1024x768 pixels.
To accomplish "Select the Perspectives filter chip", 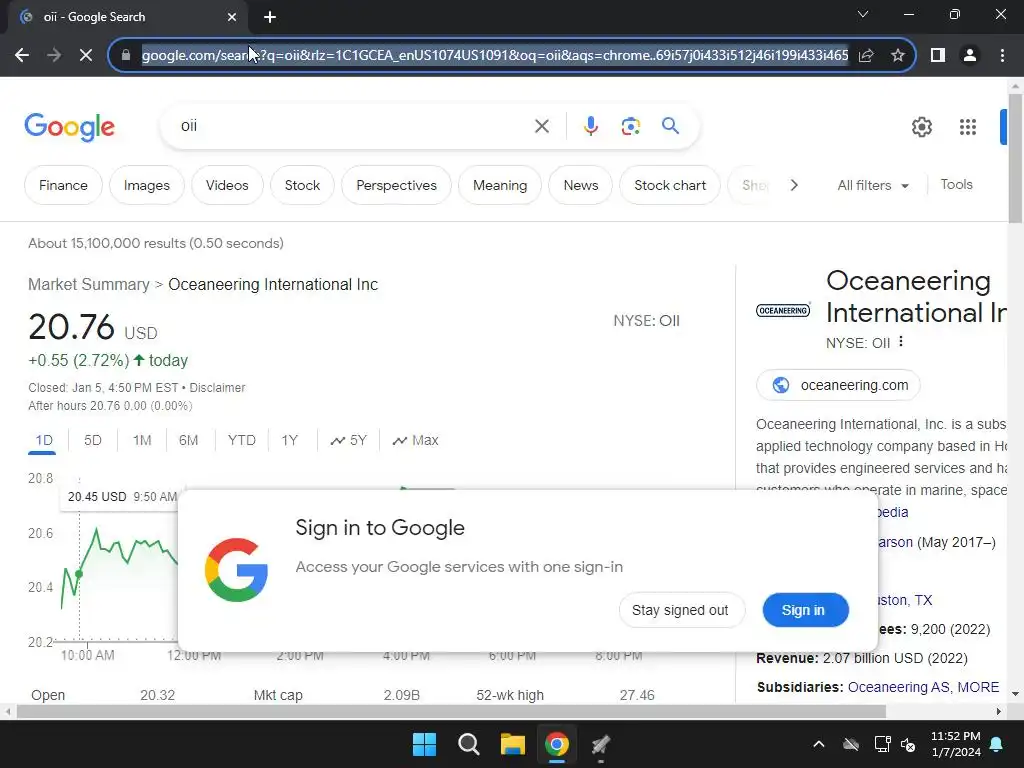I will tap(396, 185).
